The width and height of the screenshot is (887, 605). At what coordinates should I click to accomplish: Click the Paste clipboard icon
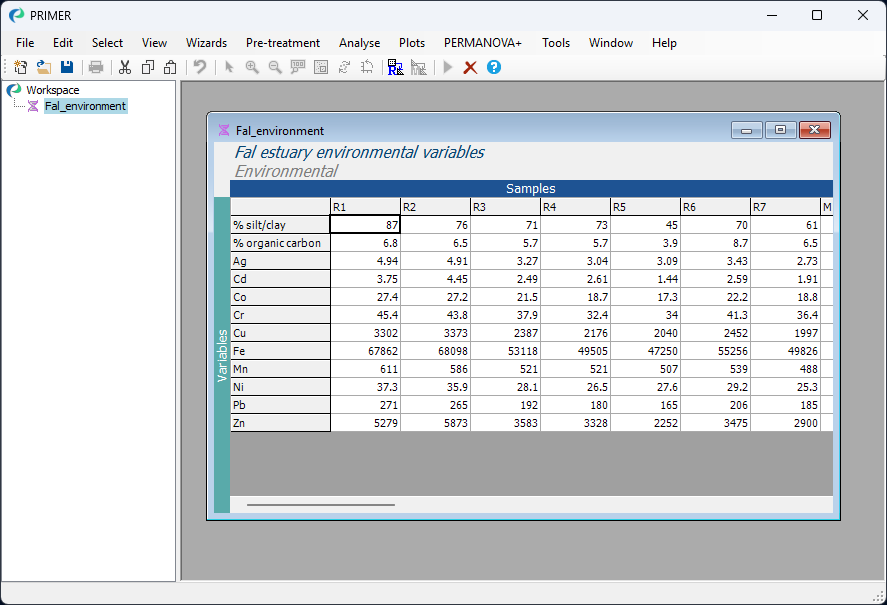click(x=170, y=67)
